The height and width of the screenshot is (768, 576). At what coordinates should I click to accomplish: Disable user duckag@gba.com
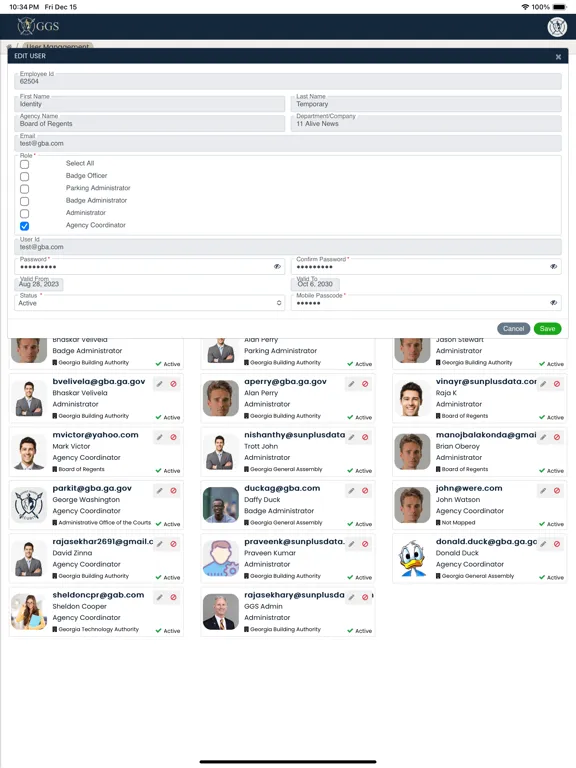click(x=365, y=490)
